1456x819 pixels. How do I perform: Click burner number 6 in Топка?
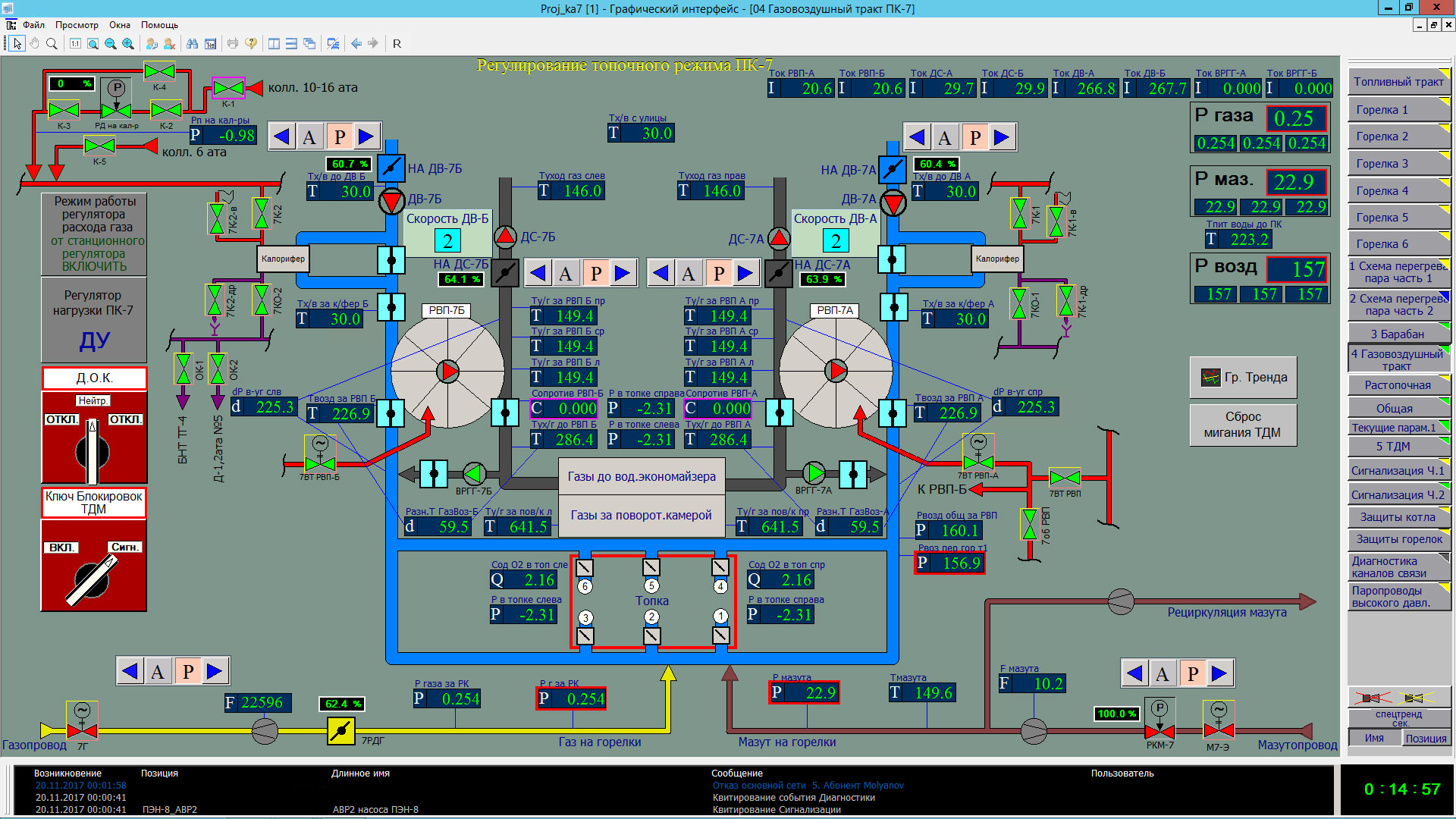point(585,586)
